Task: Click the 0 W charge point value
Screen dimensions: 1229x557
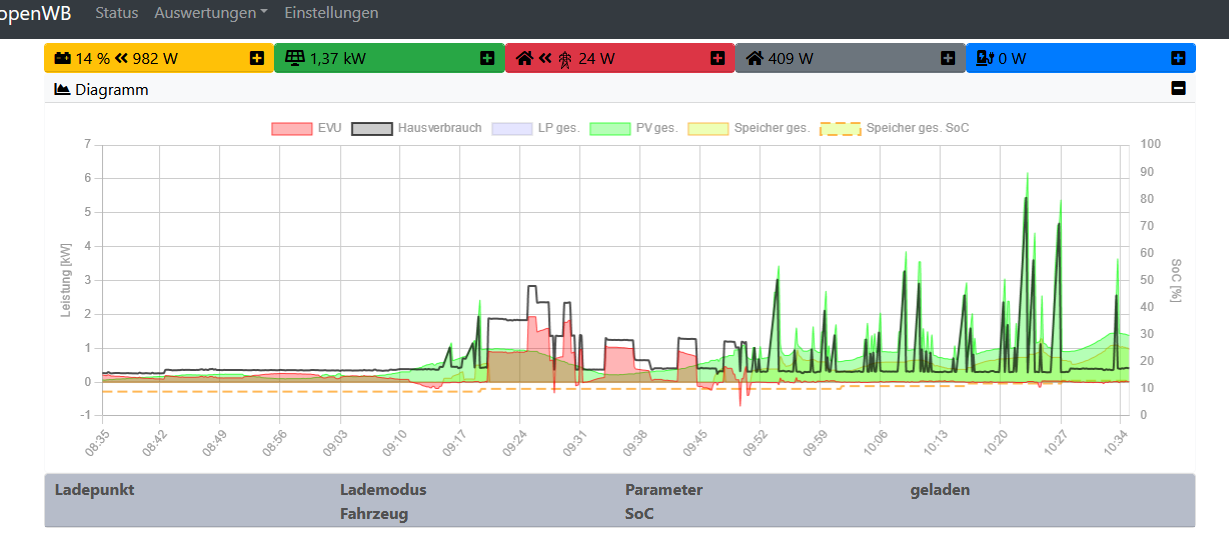Action: [x=1013, y=58]
